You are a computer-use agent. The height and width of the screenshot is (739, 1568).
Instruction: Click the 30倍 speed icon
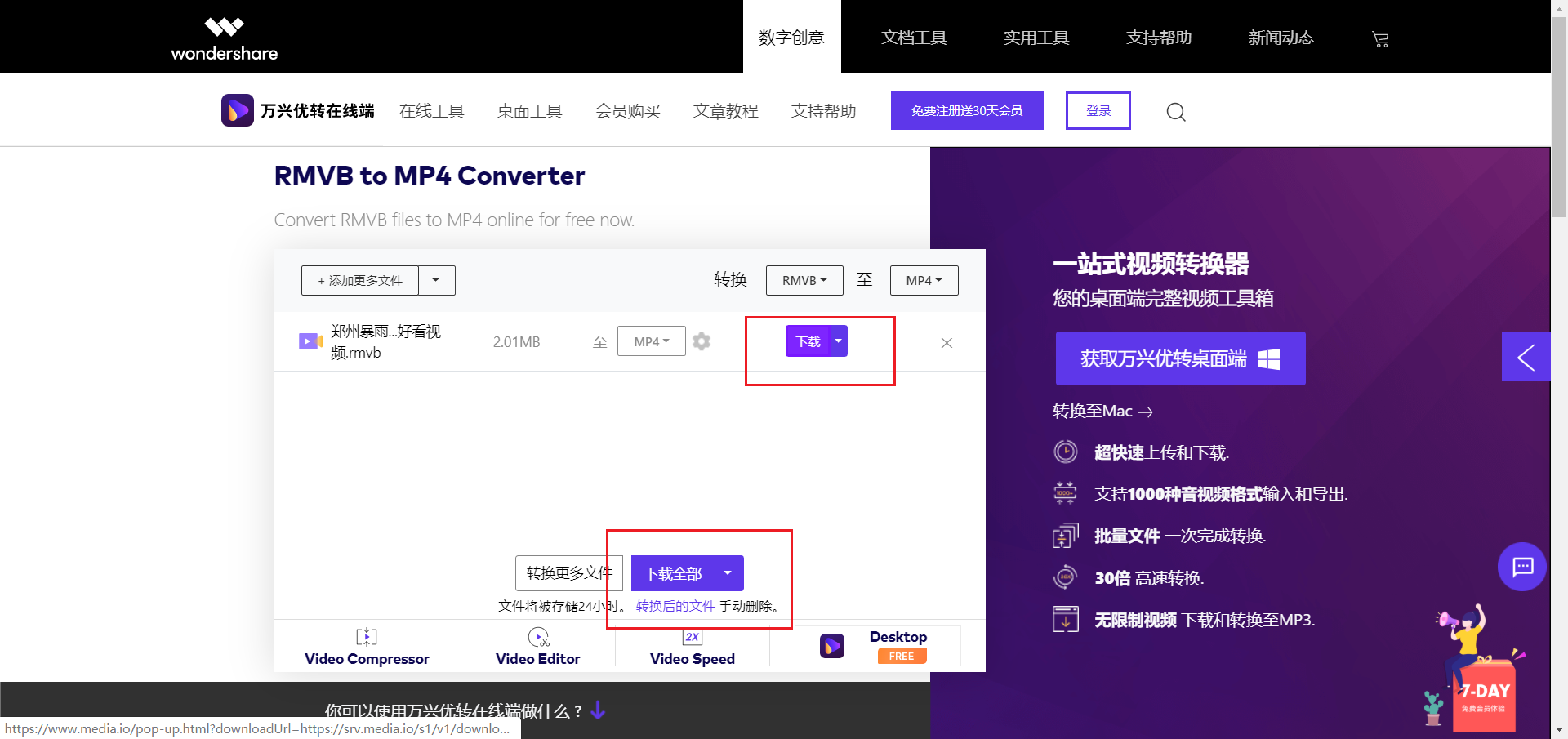tap(1066, 577)
